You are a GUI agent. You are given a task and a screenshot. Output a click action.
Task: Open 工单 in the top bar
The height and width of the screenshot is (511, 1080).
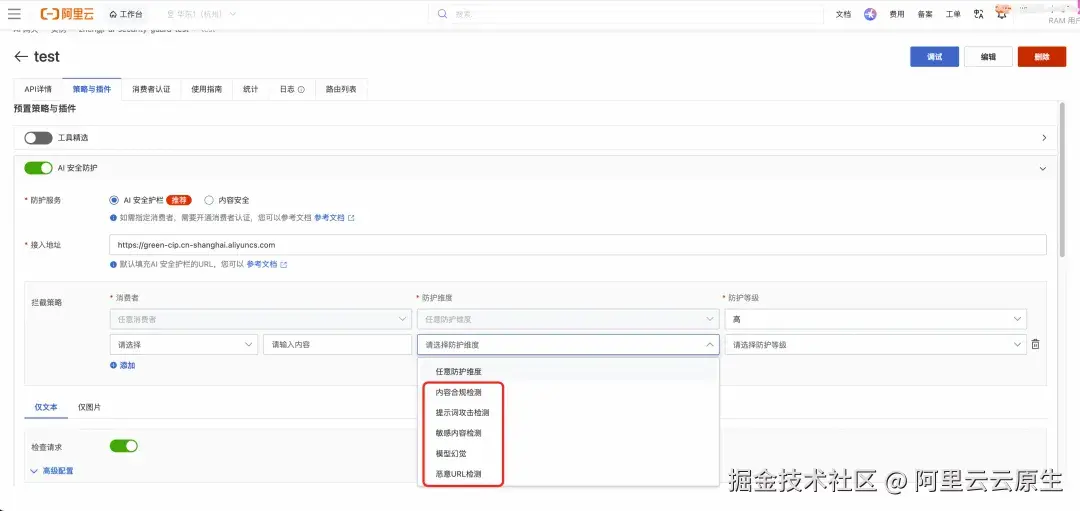pos(953,14)
